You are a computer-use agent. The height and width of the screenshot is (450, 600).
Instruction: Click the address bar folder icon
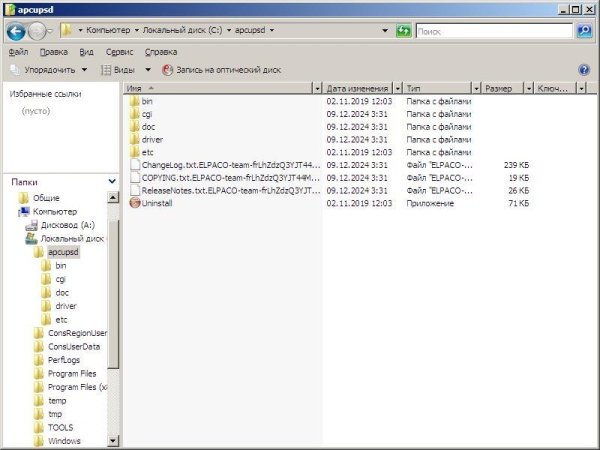tap(67, 30)
